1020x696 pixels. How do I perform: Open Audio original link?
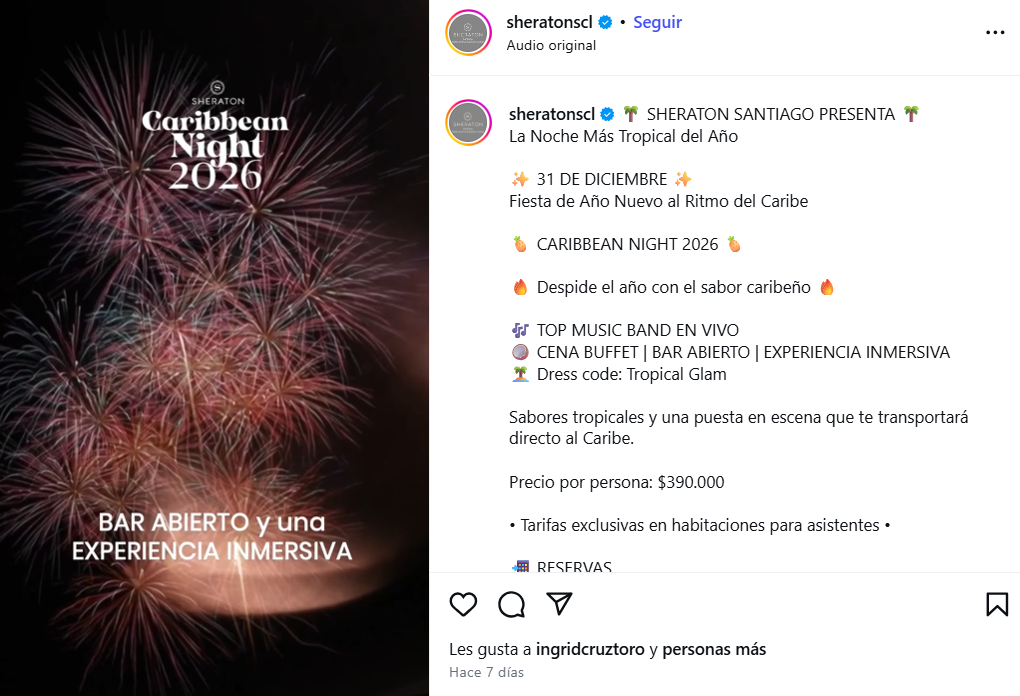click(551, 46)
